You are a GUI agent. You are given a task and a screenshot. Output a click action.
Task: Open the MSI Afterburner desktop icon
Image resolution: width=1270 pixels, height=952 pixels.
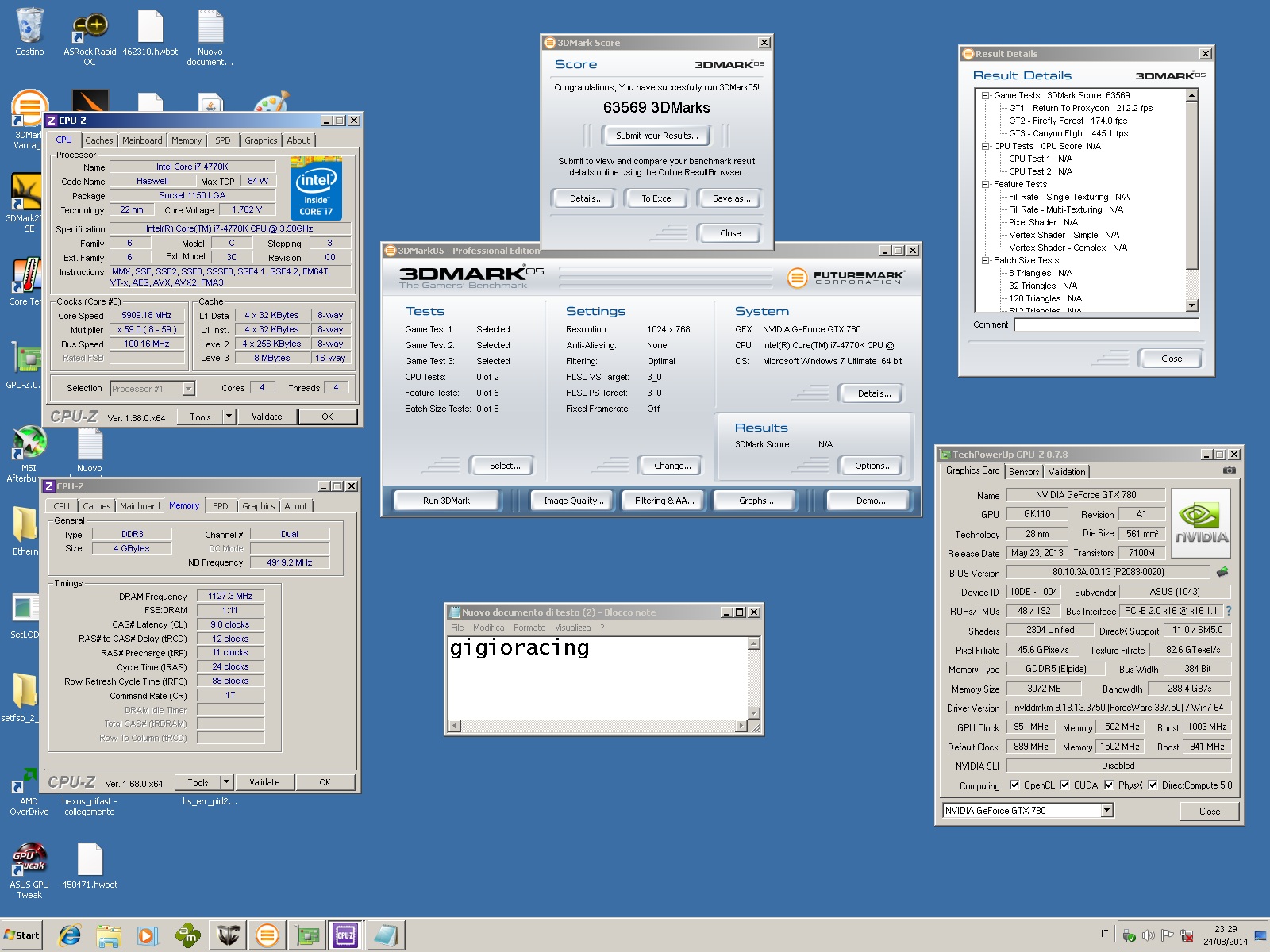coord(29,443)
